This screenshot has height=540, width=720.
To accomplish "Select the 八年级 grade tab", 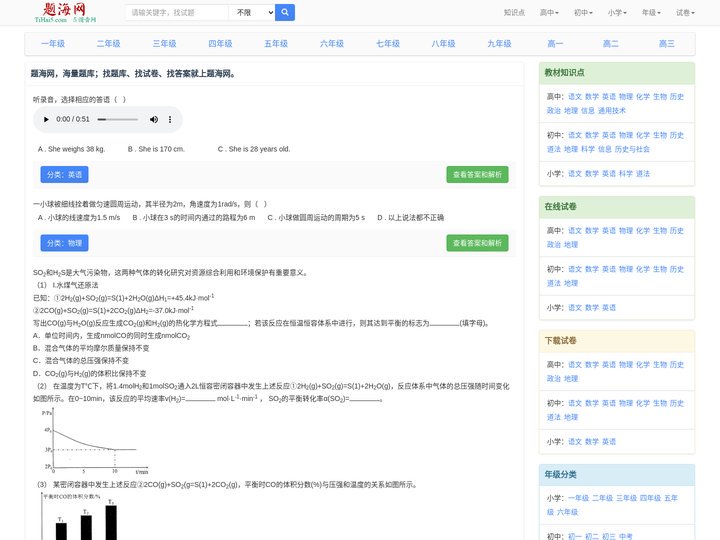I will tap(444, 44).
